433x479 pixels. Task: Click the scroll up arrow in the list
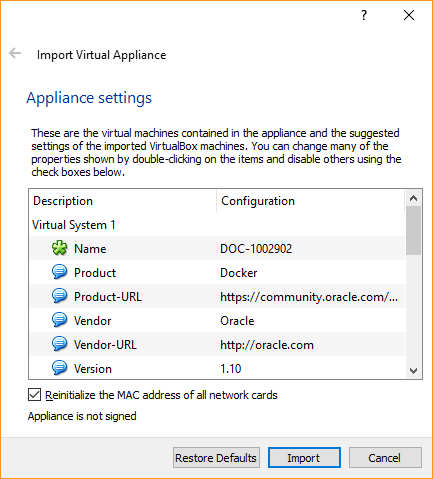[x=414, y=198]
